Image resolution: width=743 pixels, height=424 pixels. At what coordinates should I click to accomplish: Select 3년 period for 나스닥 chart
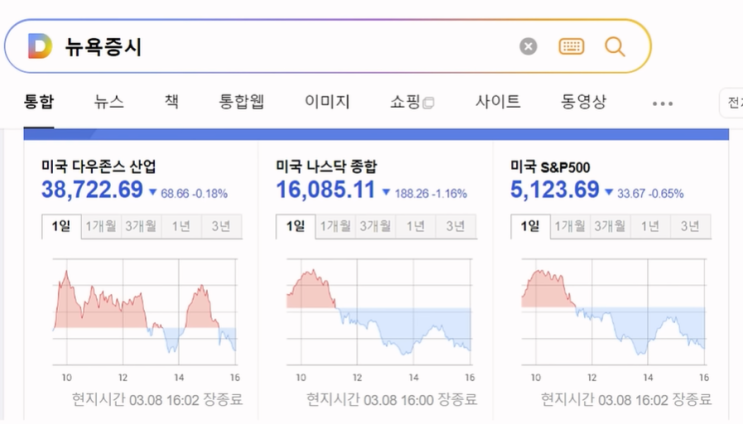(x=456, y=226)
